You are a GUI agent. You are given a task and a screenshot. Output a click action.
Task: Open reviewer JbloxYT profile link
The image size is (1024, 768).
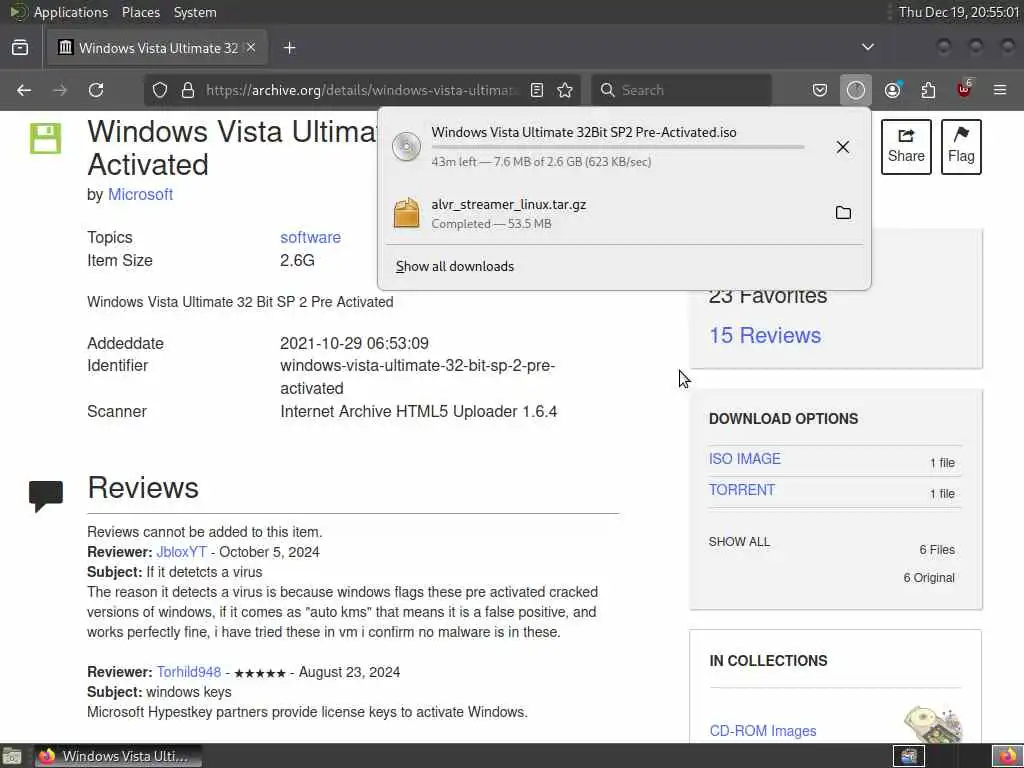[182, 552]
